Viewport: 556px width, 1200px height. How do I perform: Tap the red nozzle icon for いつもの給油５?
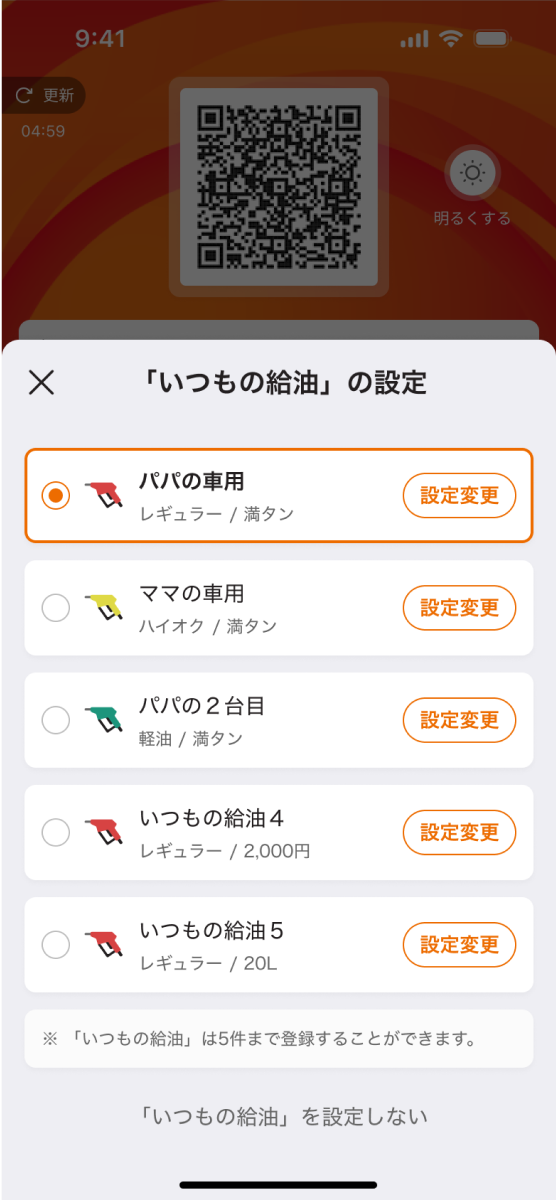104,944
